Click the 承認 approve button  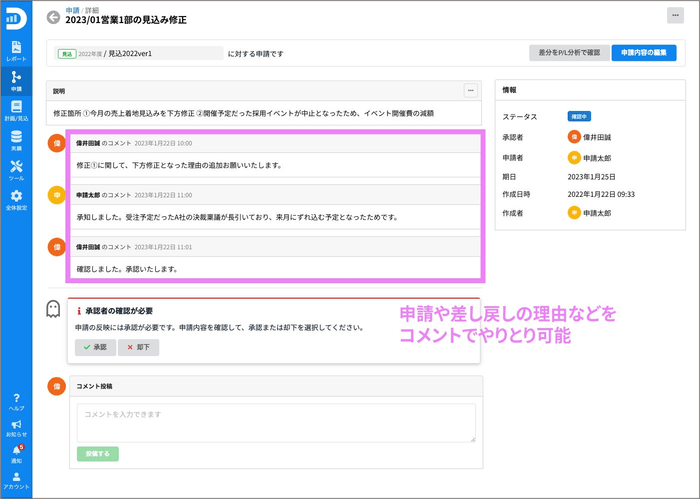tap(95, 347)
